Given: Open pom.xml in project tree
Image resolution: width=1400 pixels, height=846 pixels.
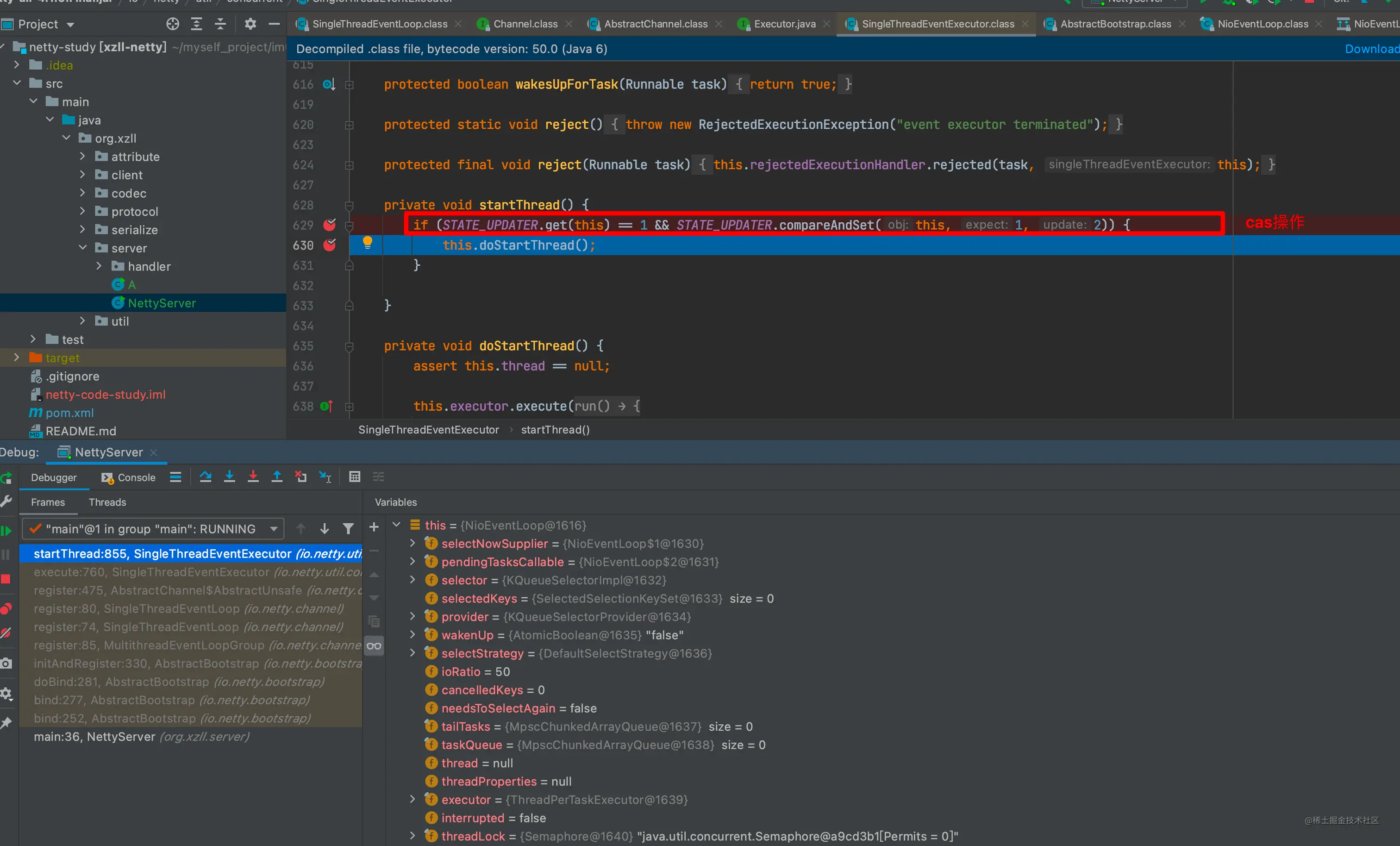Looking at the screenshot, I should 69,413.
